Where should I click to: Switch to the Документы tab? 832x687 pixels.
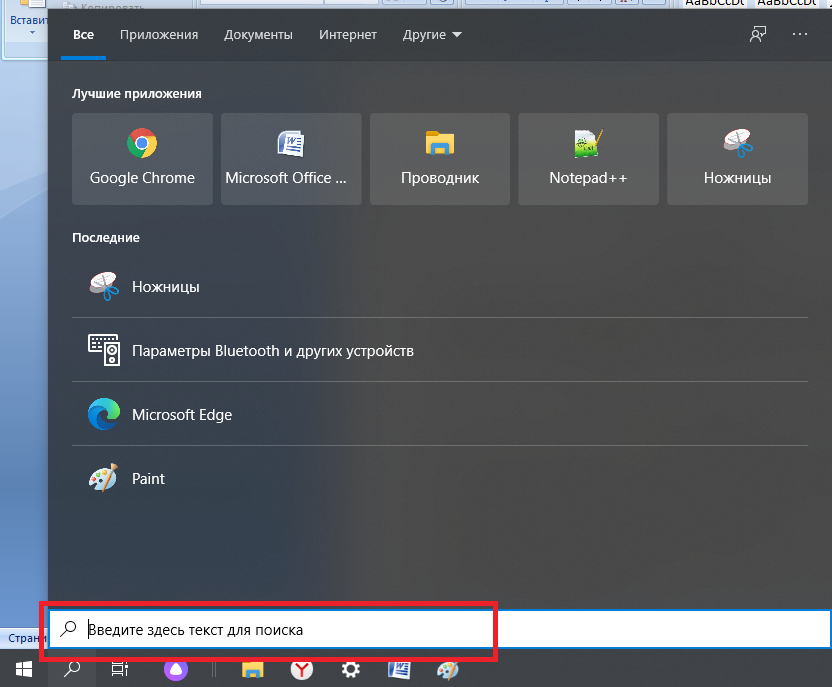click(258, 34)
